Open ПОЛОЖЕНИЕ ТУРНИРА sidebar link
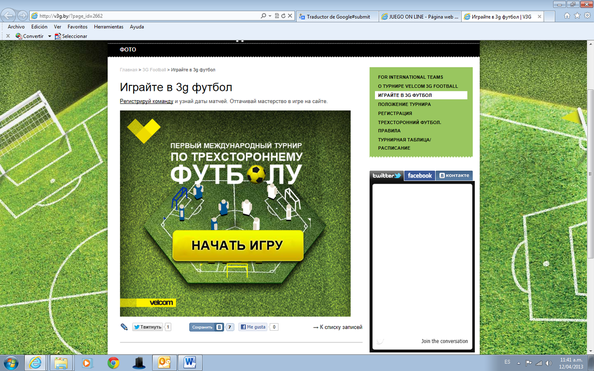The height and width of the screenshot is (371, 594). pyautogui.click(x=404, y=104)
